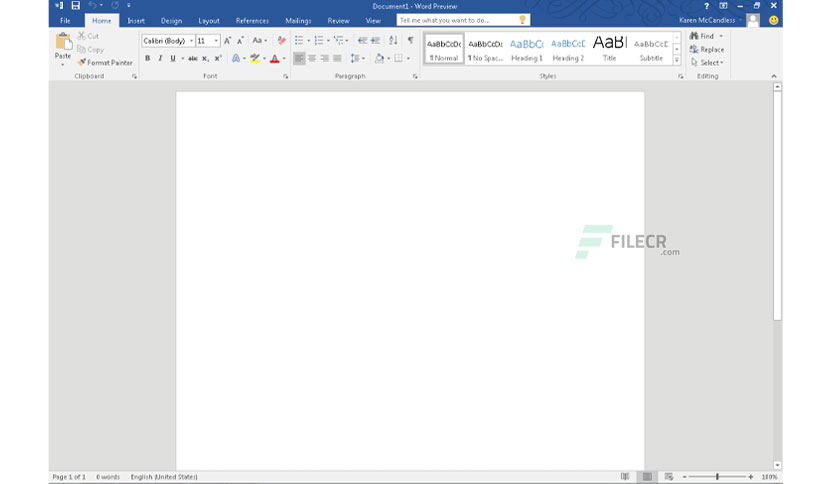Expand the Styles gallery More arrow
The width and height of the screenshot is (836, 484).
pos(677,60)
